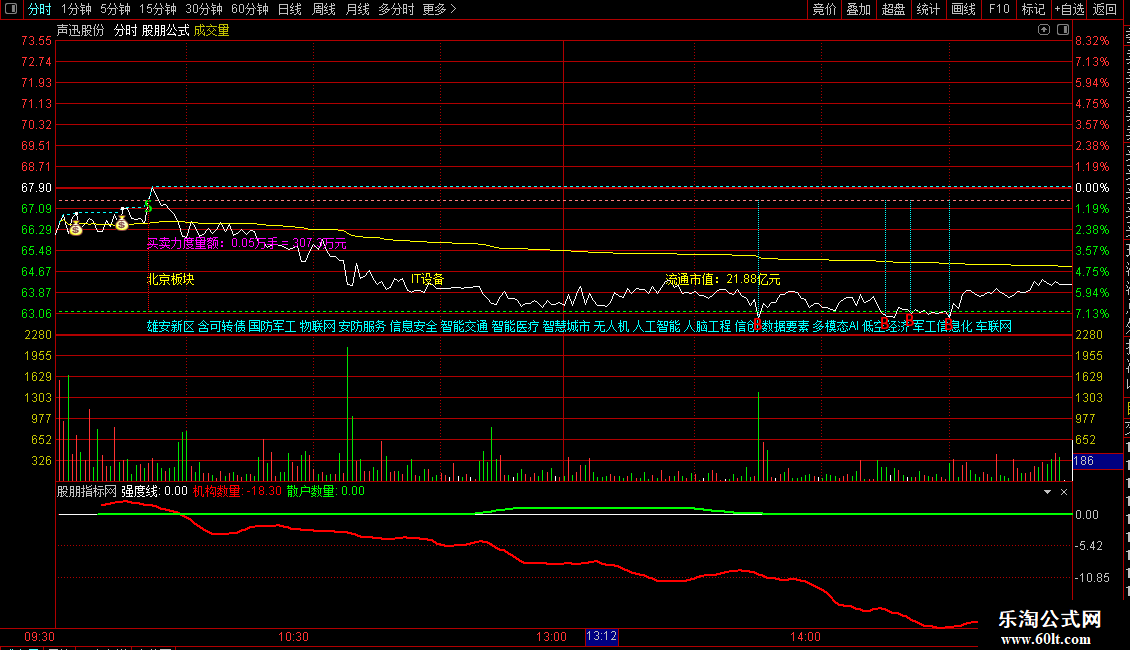Expand the 更多 periods menu
Image resolution: width=1130 pixels, height=650 pixels.
pos(439,9)
